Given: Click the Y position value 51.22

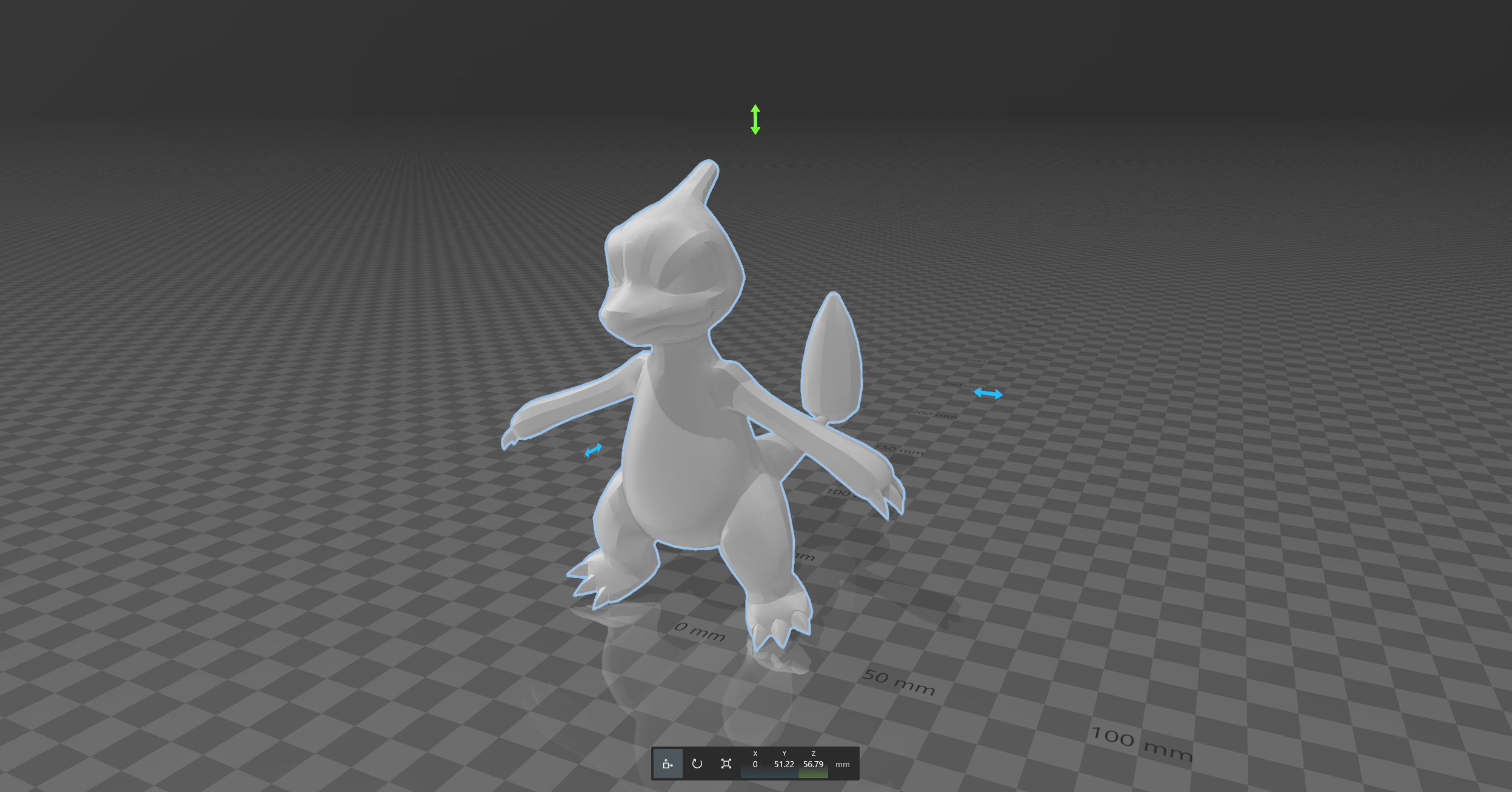Looking at the screenshot, I should pyautogui.click(x=784, y=764).
